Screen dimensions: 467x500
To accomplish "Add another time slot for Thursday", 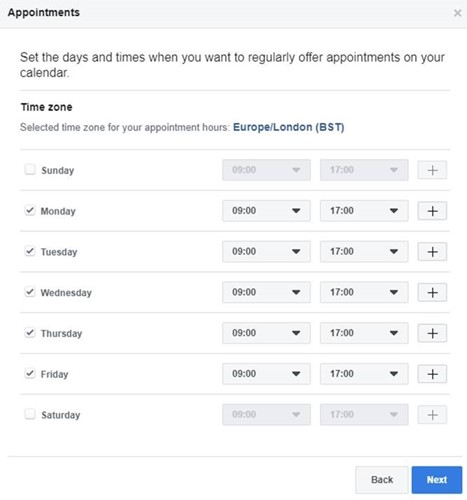I will [x=432, y=333].
